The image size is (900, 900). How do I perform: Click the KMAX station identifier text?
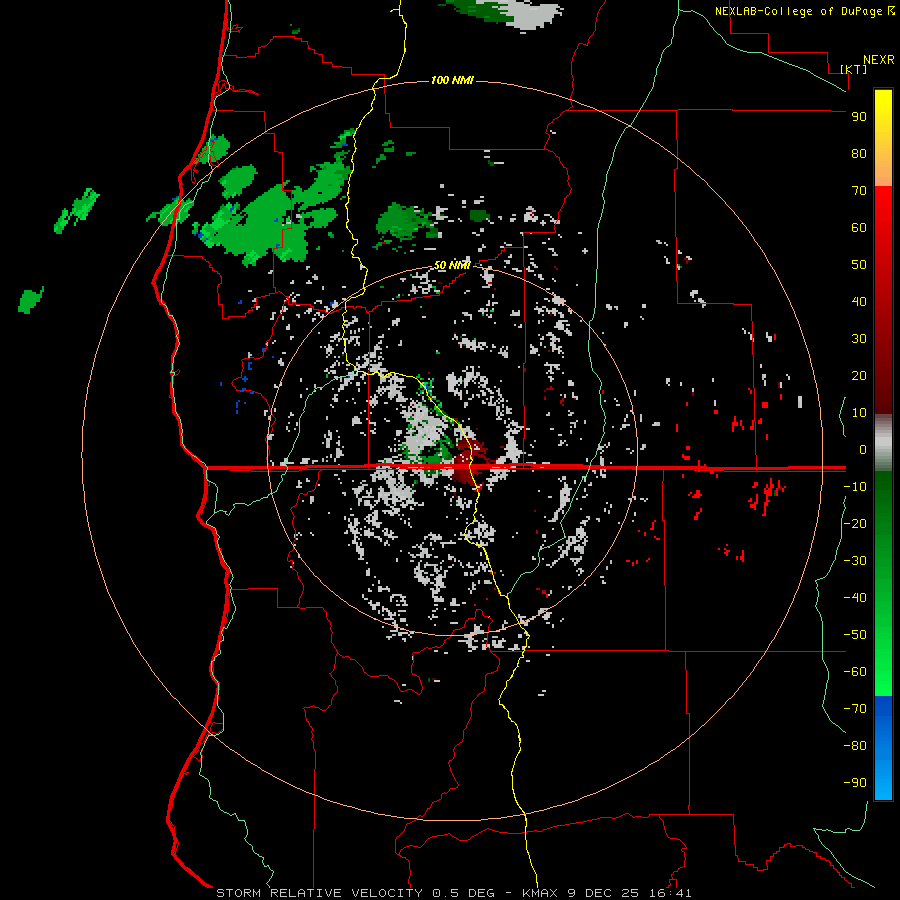541,893
